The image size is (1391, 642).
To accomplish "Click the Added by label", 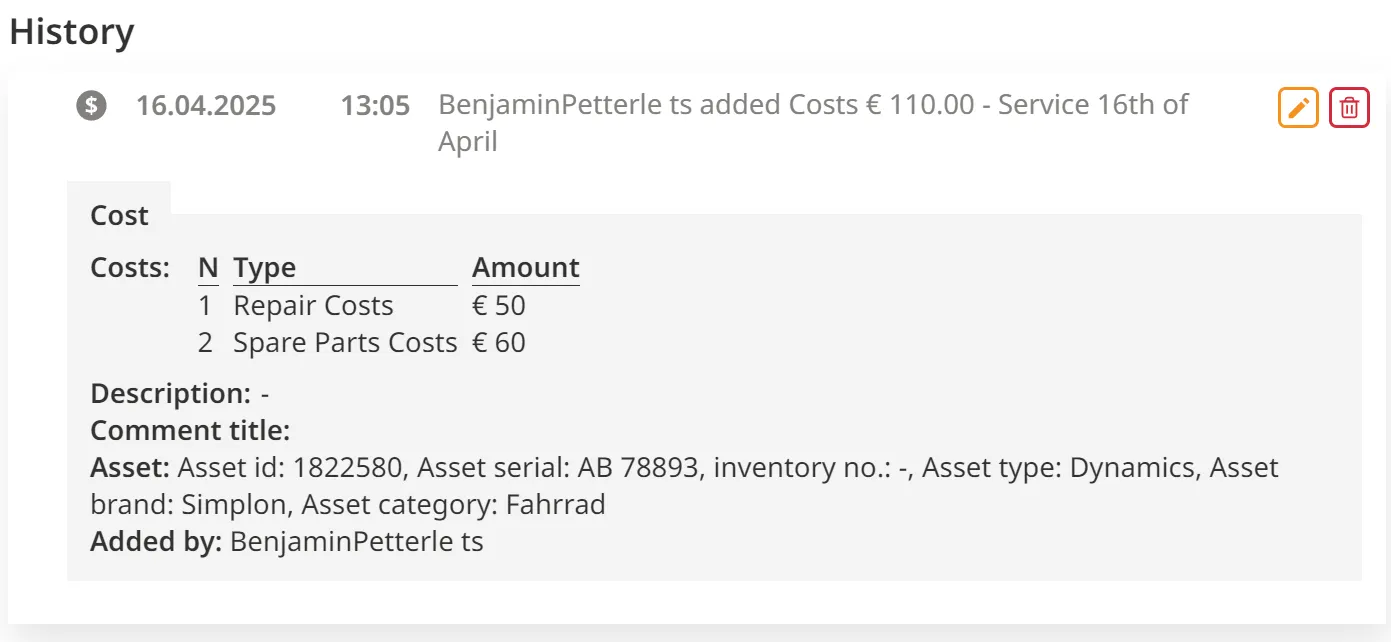I will point(156,542).
